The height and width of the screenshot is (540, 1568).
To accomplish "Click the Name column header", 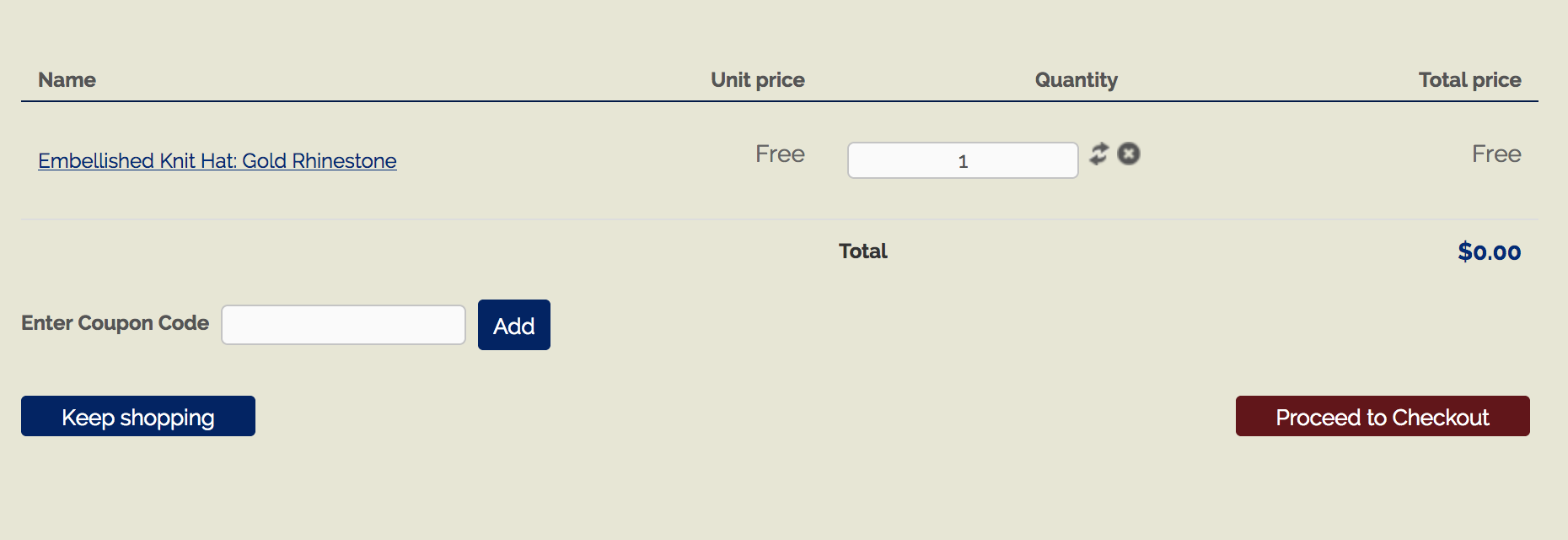I will click(67, 80).
